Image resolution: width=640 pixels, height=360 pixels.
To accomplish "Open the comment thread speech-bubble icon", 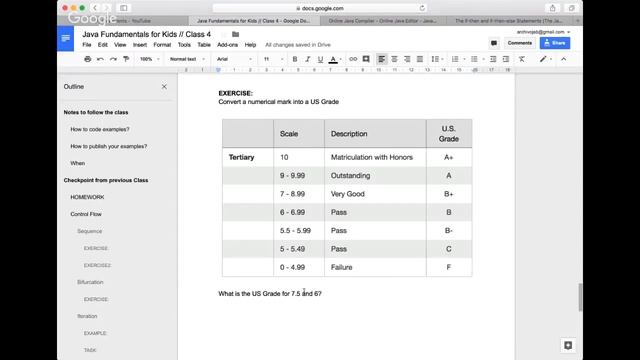I will tap(494, 43).
